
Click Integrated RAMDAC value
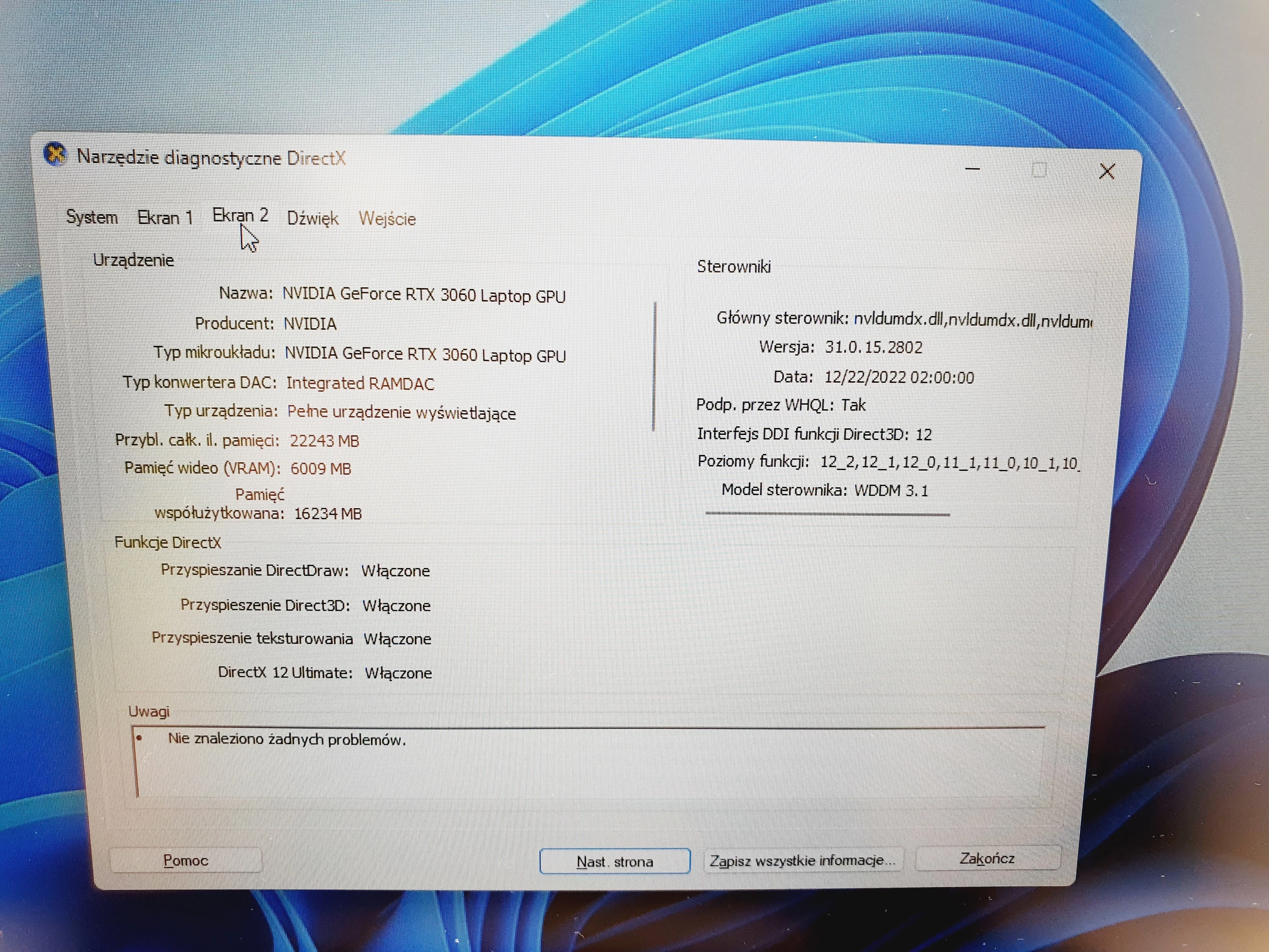tap(360, 383)
